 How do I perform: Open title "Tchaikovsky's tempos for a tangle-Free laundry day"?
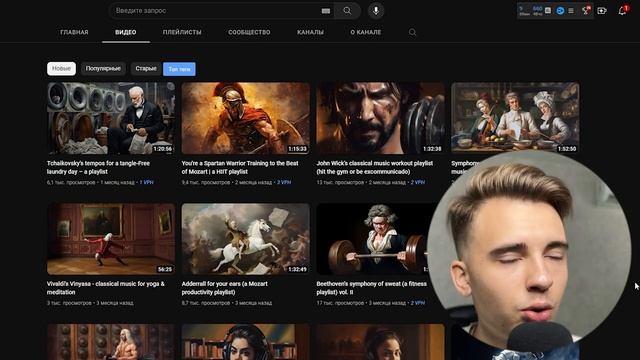pyautogui.click(x=98, y=167)
